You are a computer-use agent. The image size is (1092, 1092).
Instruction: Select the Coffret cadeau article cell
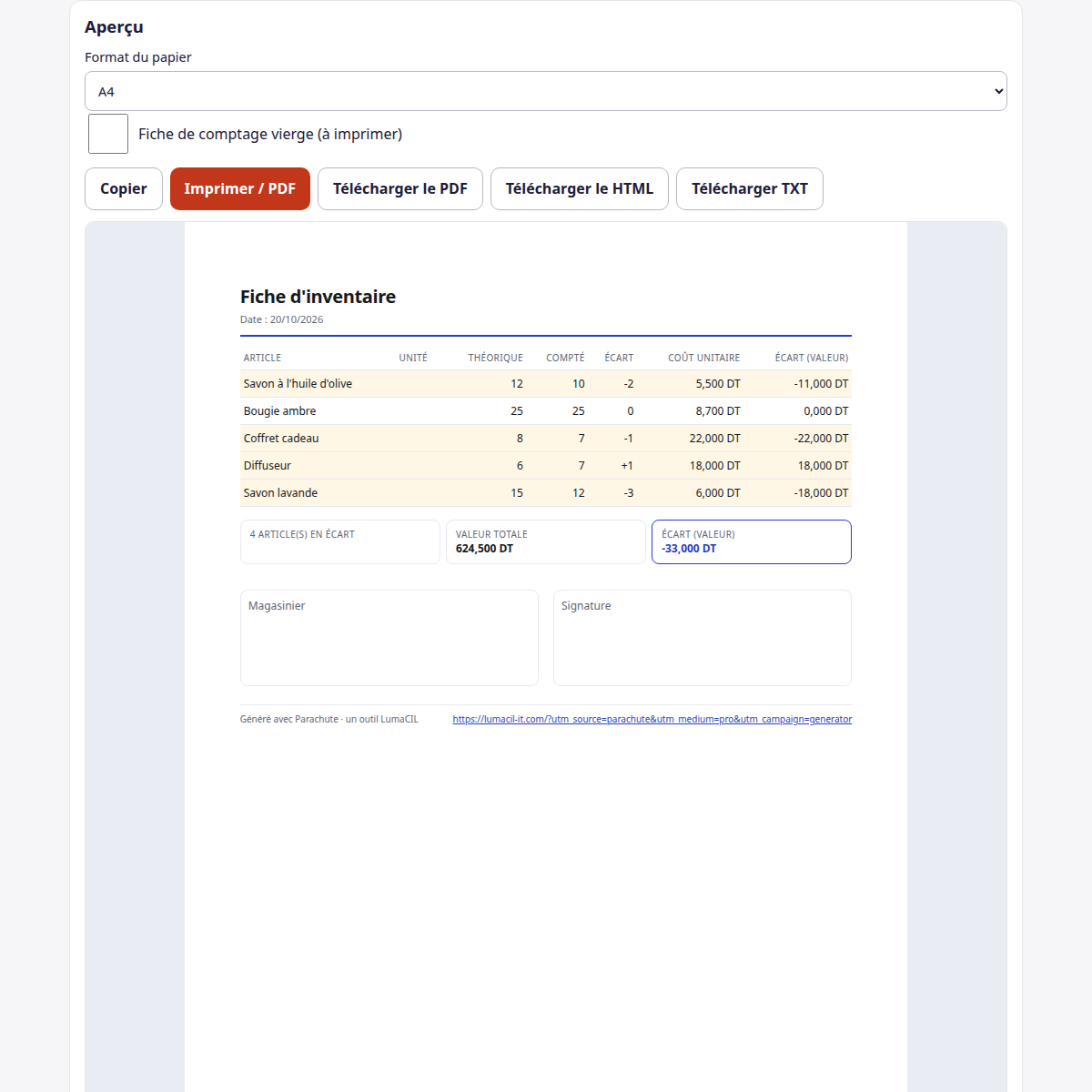click(x=281, y=439)
